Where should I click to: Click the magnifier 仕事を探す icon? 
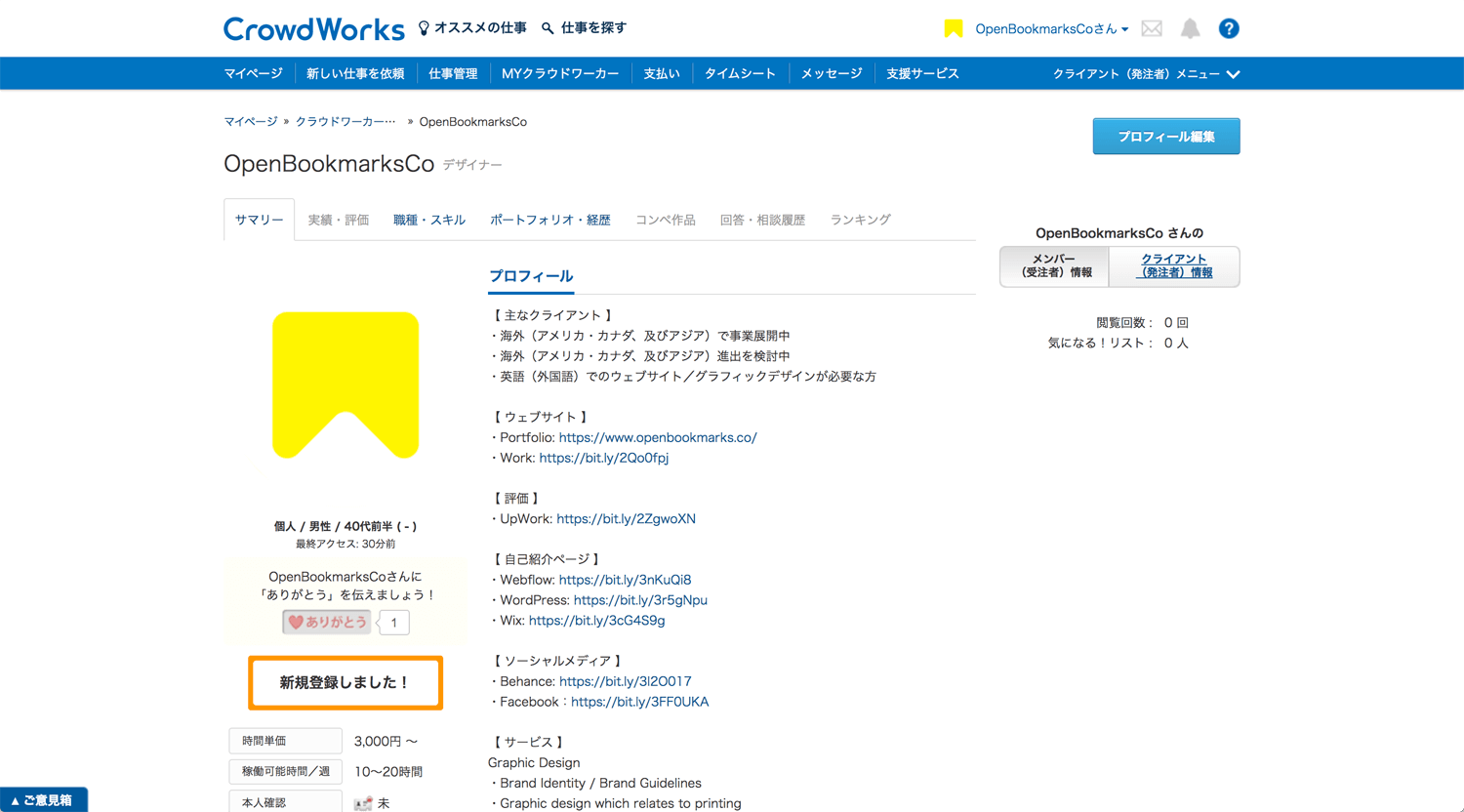548,28
